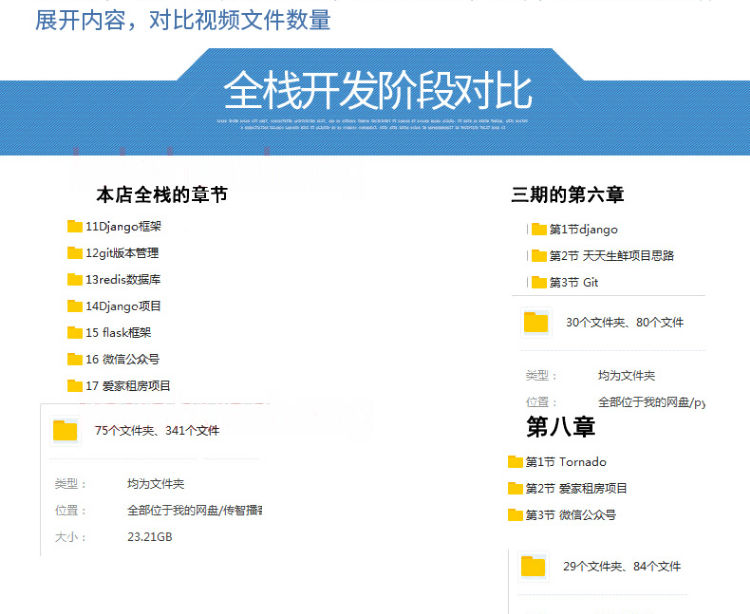Click the large folder icon beside 75个文件夹、341个文件
750x614 pixels.
[x=65, y=430]
